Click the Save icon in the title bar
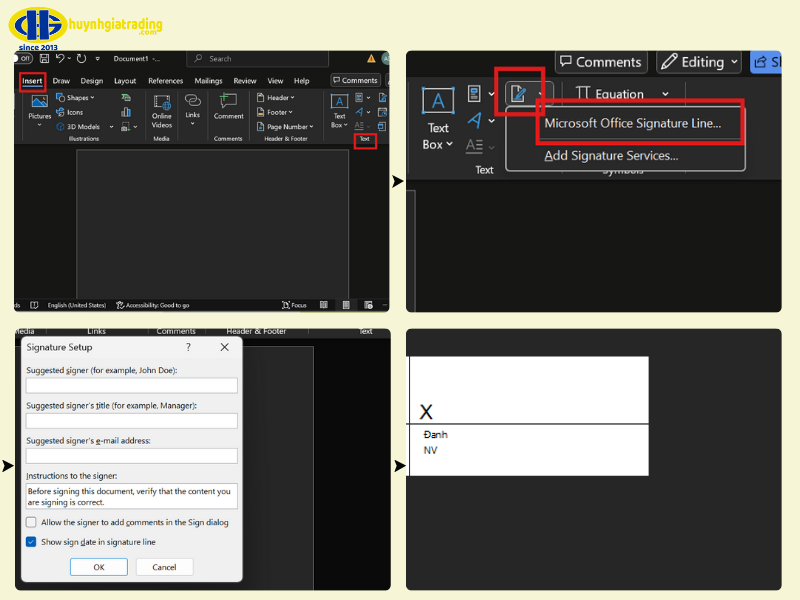Screen dimensions: 800x600 (x=45, y=59)
